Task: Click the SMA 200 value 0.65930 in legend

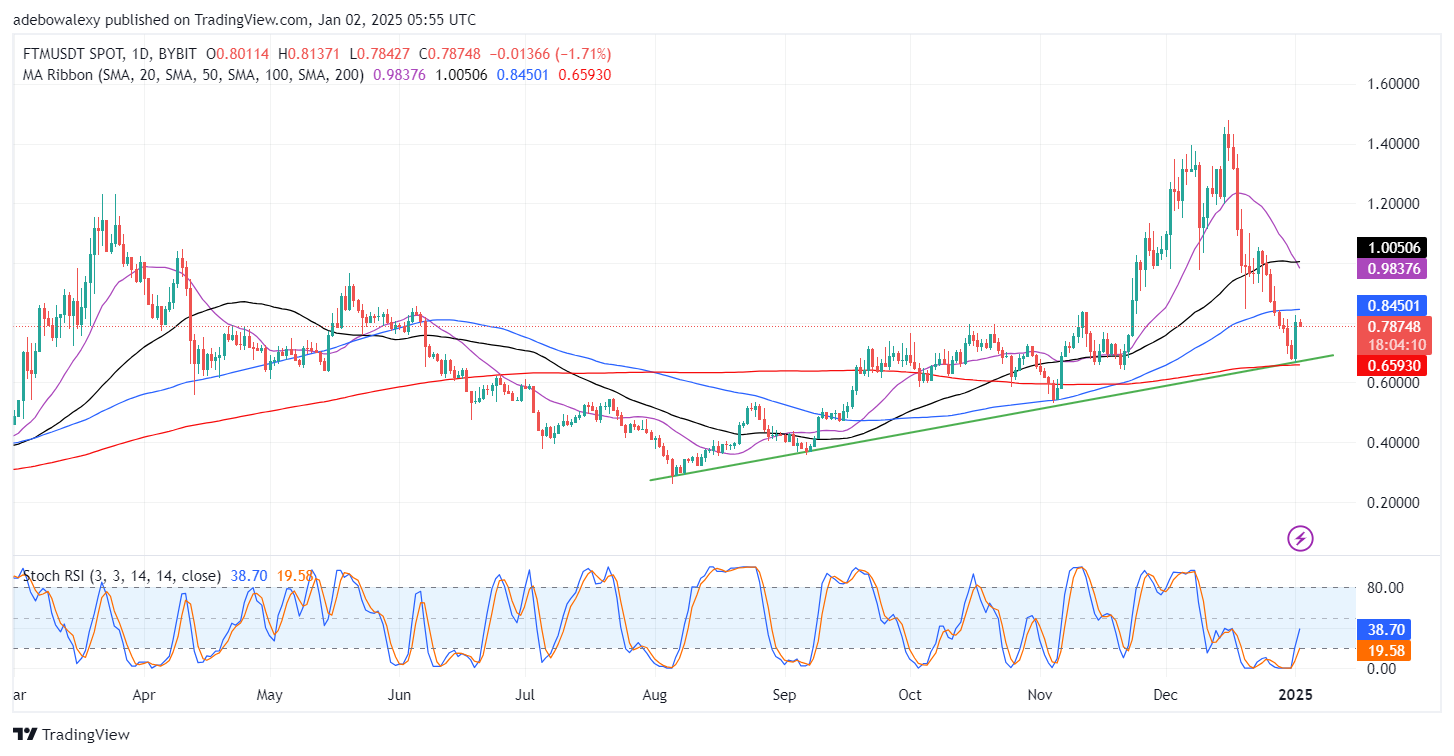Action: click(x=584, y=74)
